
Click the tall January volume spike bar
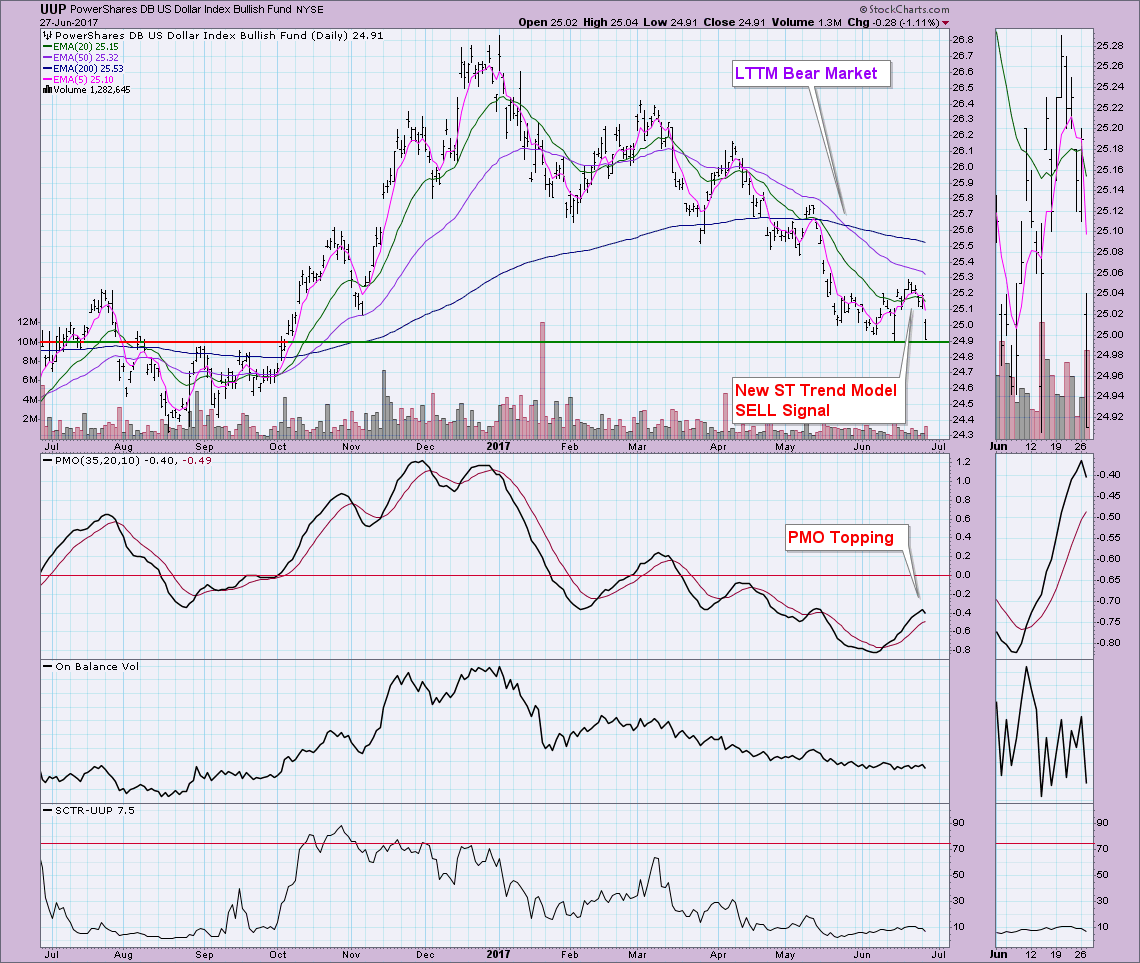pyautogui.click(x=542, y=379)
